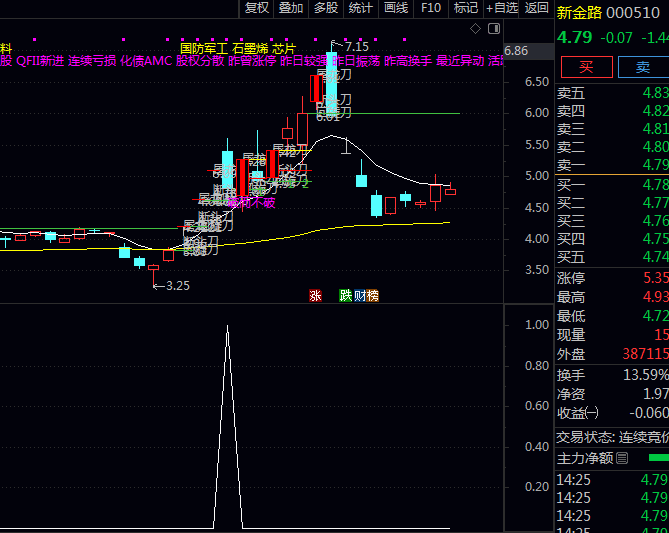
Task: Click the 标记 mark button
Action: coord(466,8)
